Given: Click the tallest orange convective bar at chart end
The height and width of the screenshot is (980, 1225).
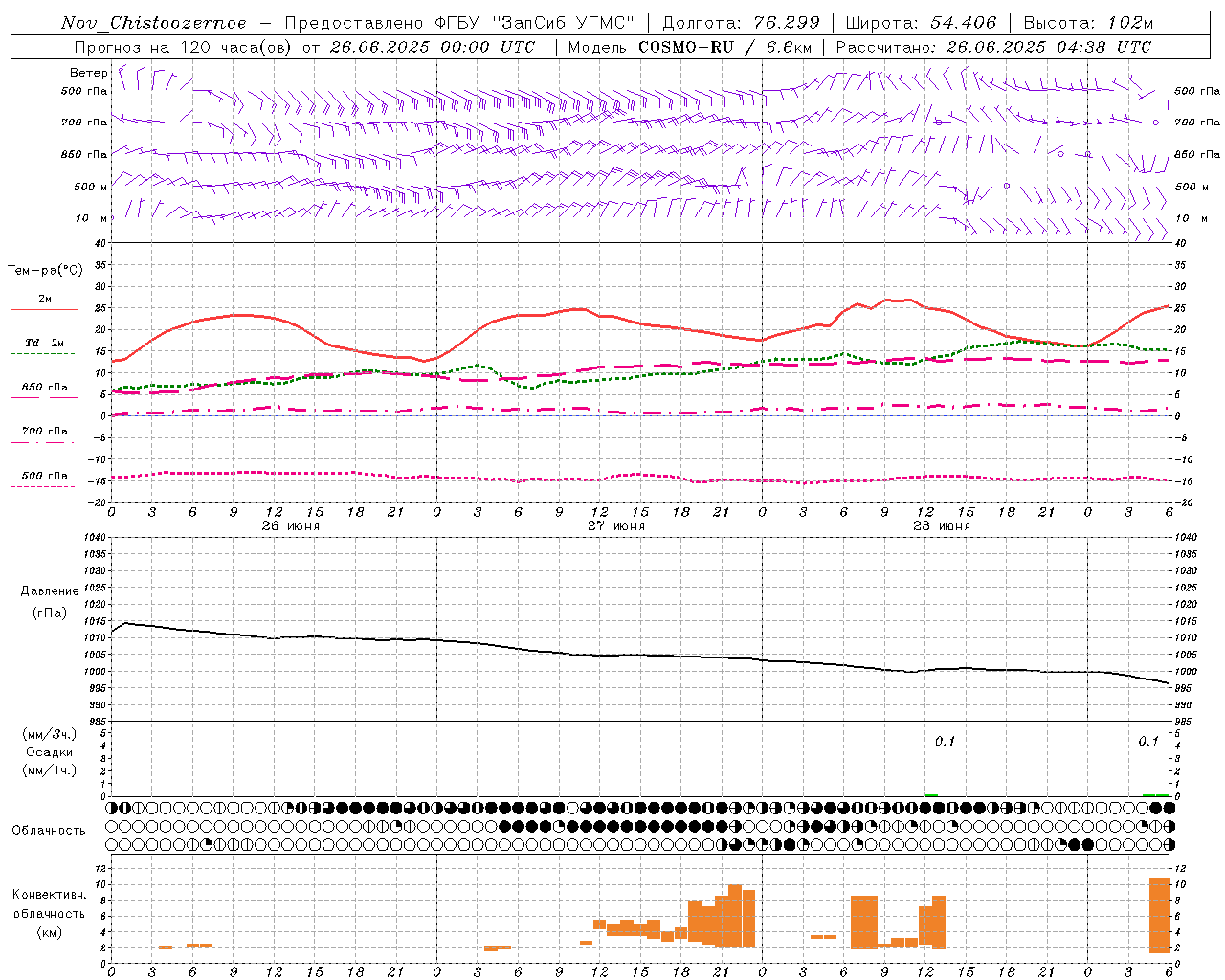Looking at the screenshot, I should coord(1159,915).
